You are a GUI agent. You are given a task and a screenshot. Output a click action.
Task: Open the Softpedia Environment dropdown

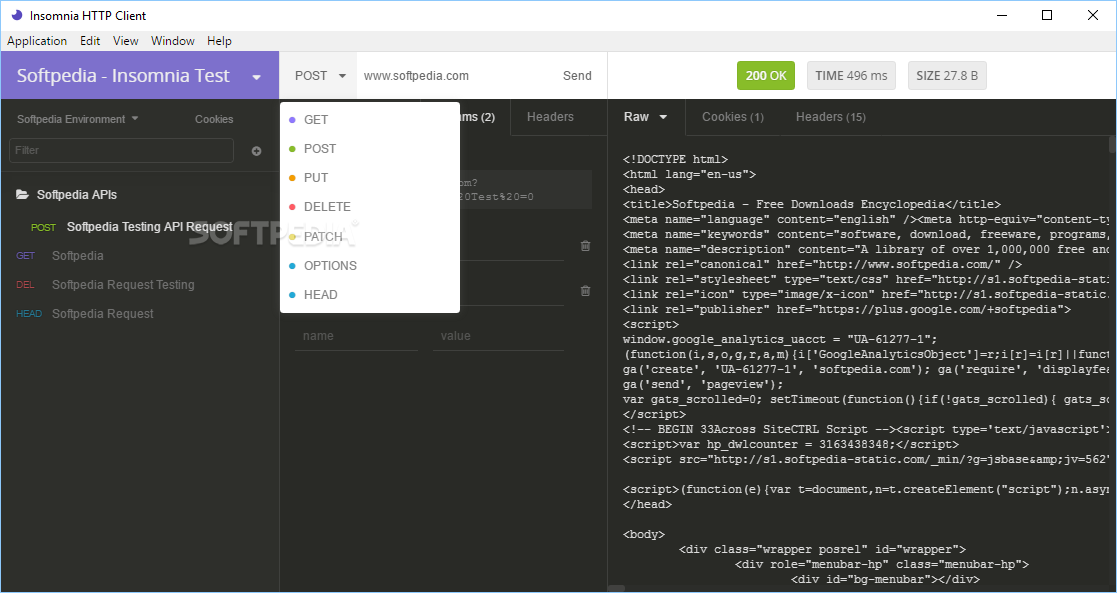pos(78,119)
